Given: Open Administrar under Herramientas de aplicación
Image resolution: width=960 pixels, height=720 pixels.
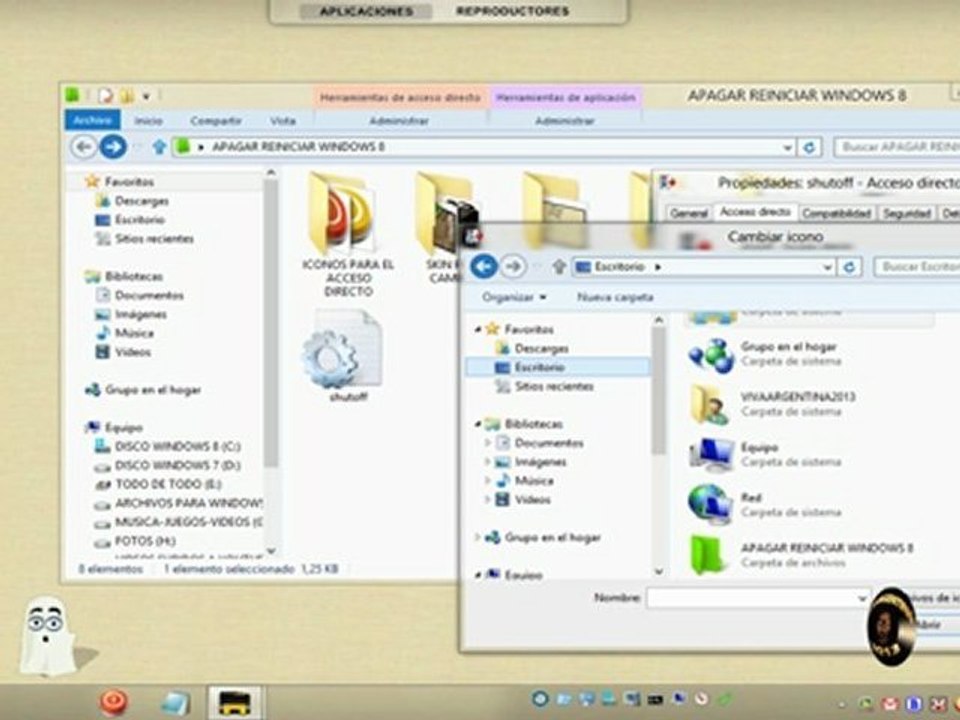Looking at the screenshot, I should (x=564, y=121).
